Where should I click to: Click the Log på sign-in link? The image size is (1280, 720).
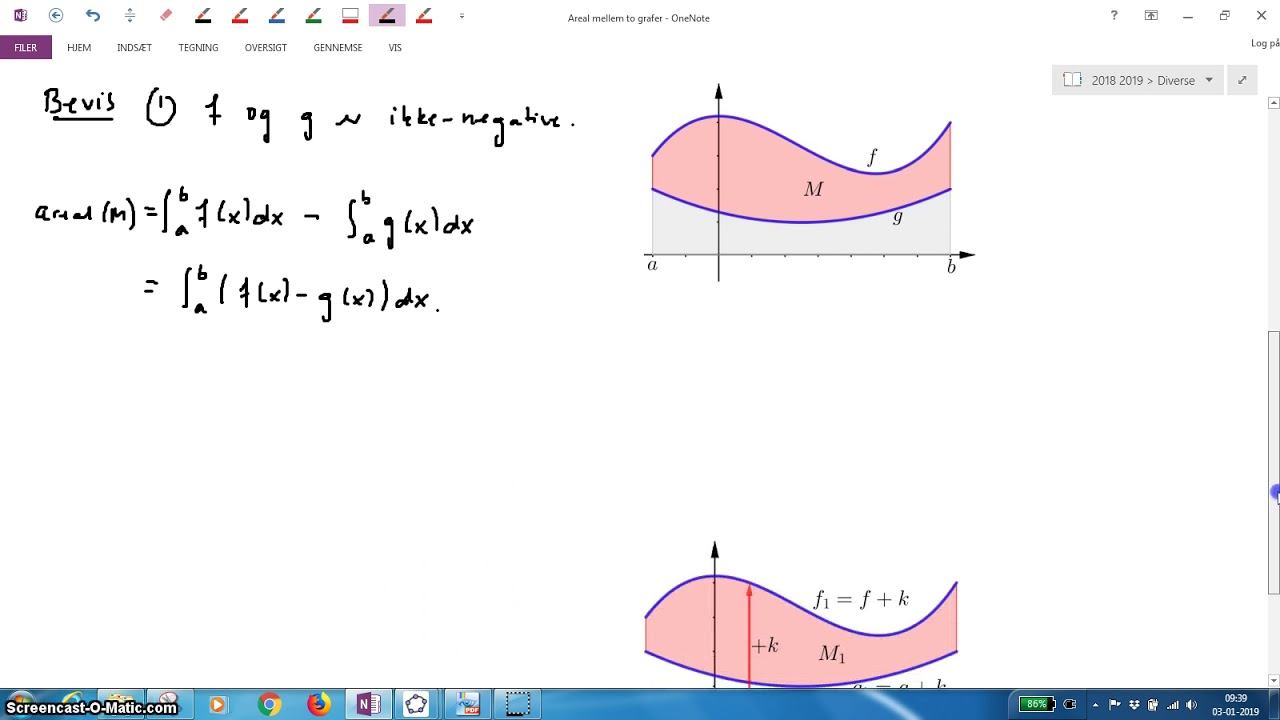pyautogui.click(x=1265, y=43)
